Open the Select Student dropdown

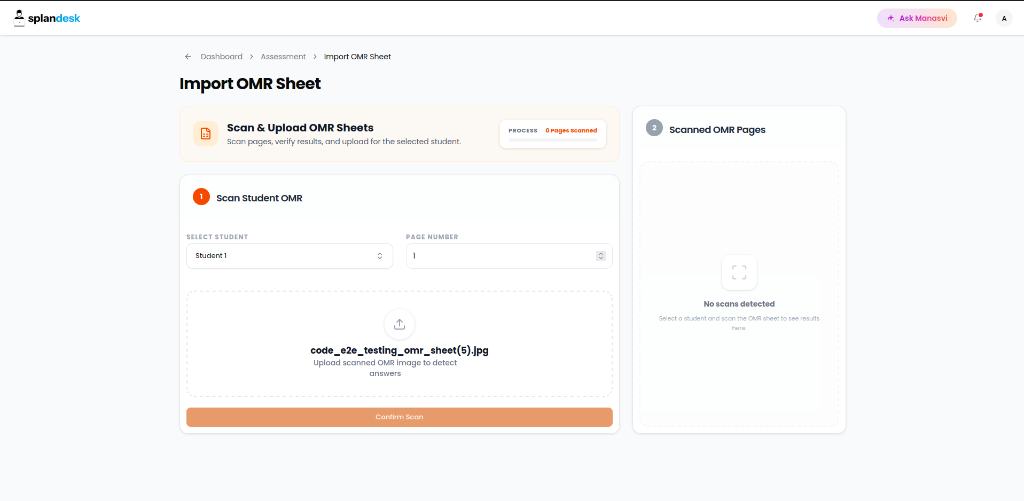(289, 256)
